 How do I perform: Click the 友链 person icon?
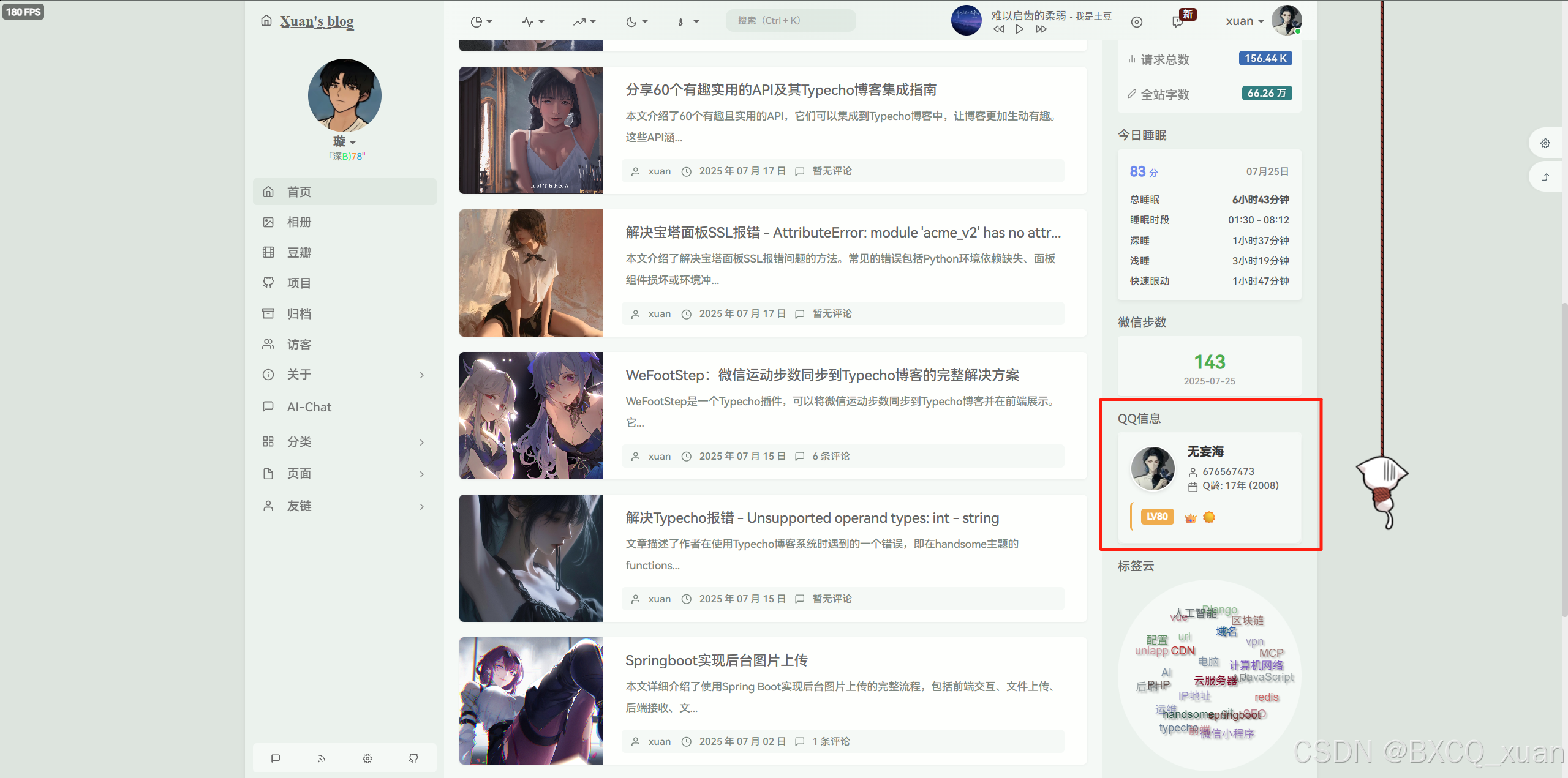click(268, 506)
